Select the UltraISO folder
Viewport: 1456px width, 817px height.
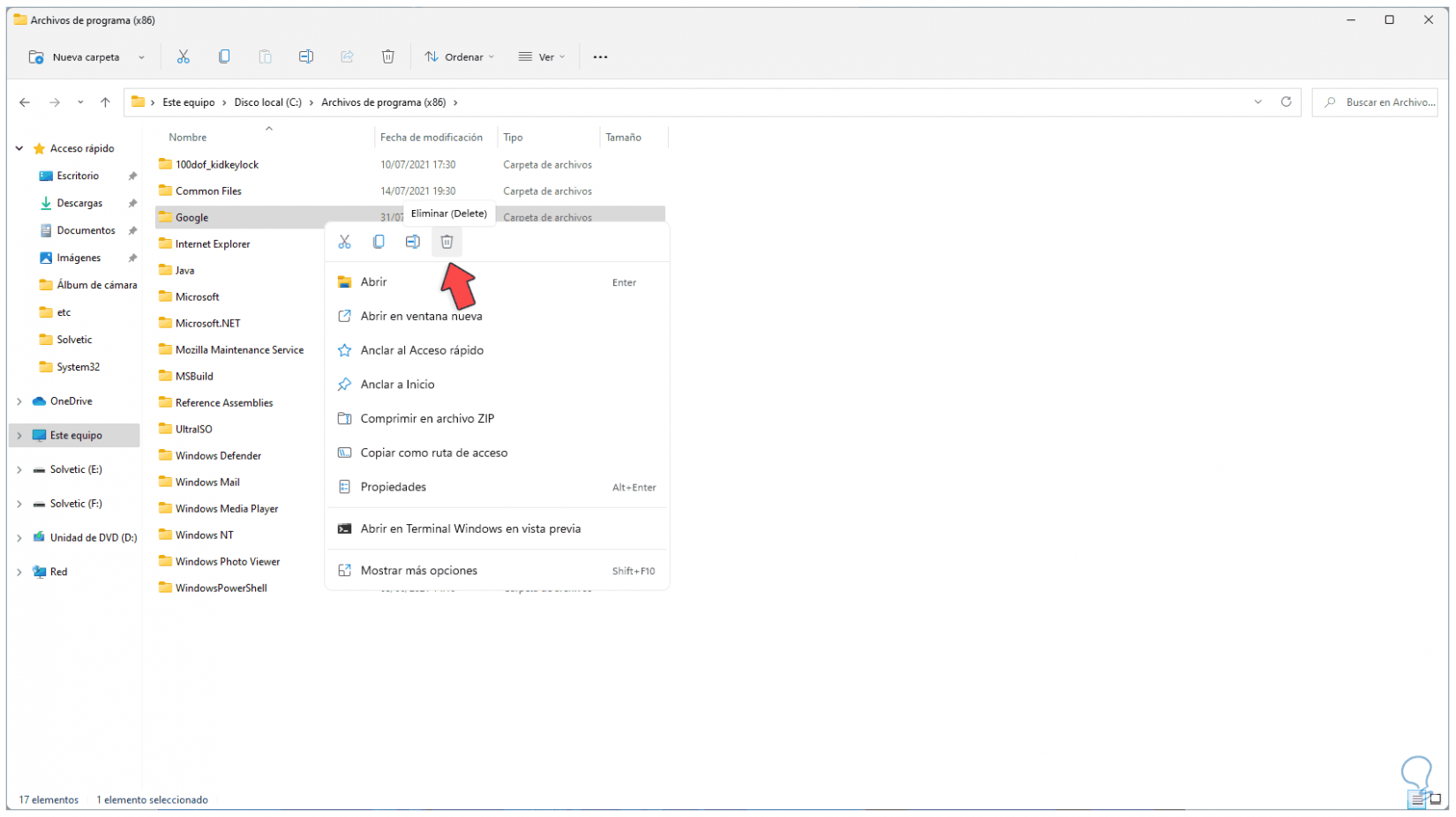tap(193, 430)
